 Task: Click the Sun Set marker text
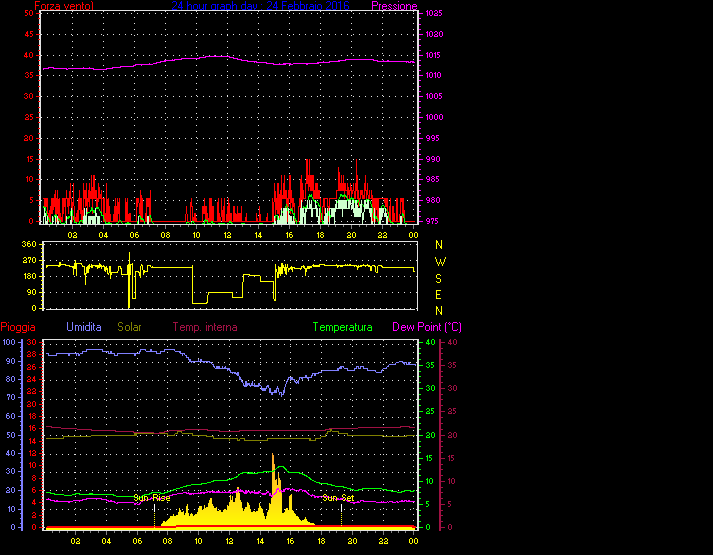coord(338,497)
